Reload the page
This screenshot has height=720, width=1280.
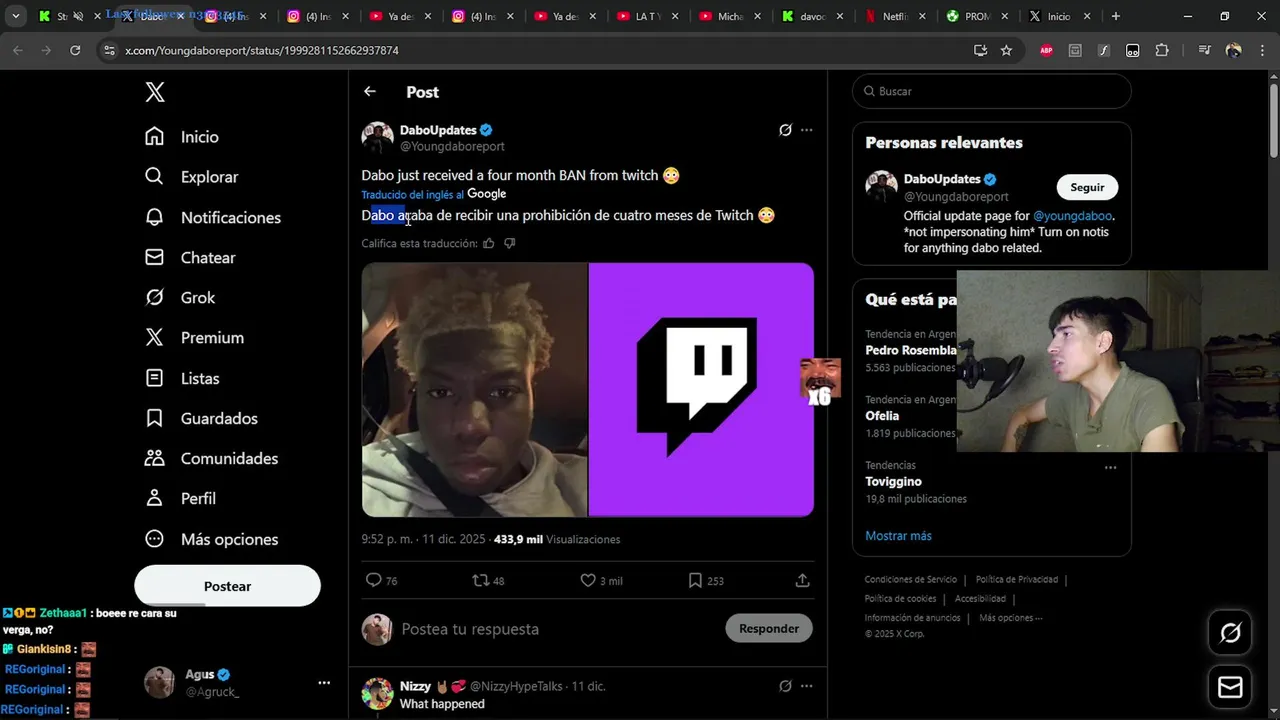click(x=75, y=50)
